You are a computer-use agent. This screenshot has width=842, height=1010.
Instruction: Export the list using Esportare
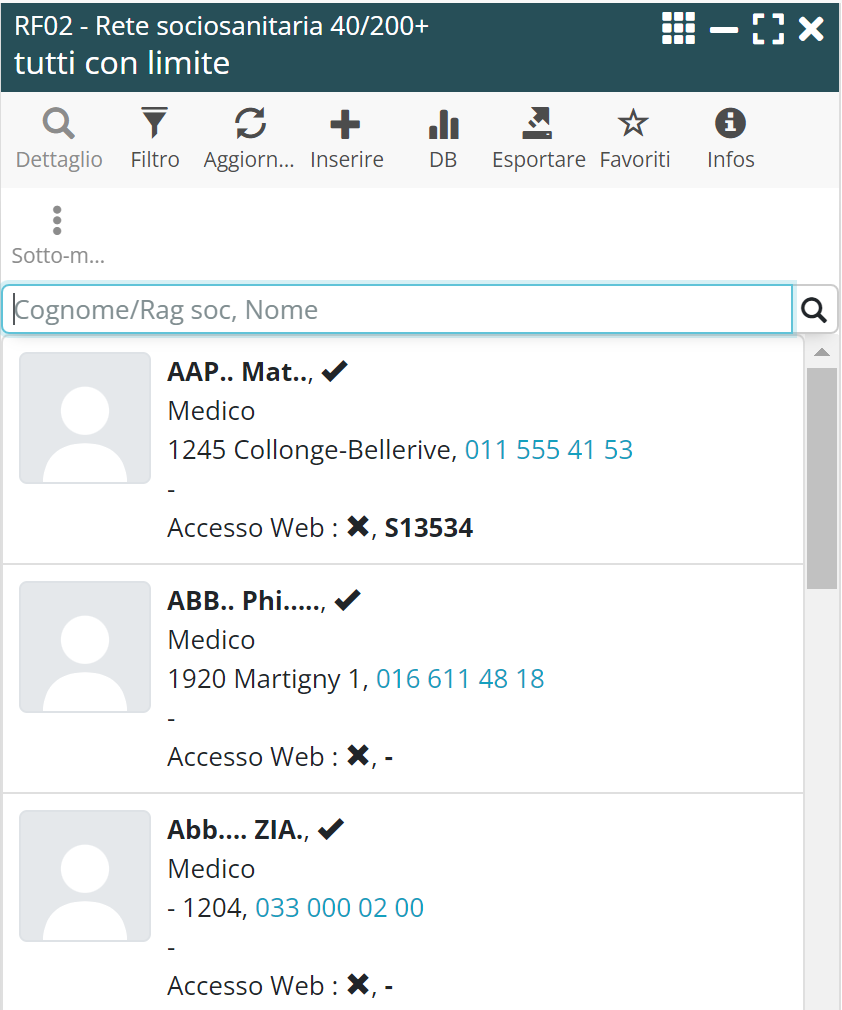(538, 139)
